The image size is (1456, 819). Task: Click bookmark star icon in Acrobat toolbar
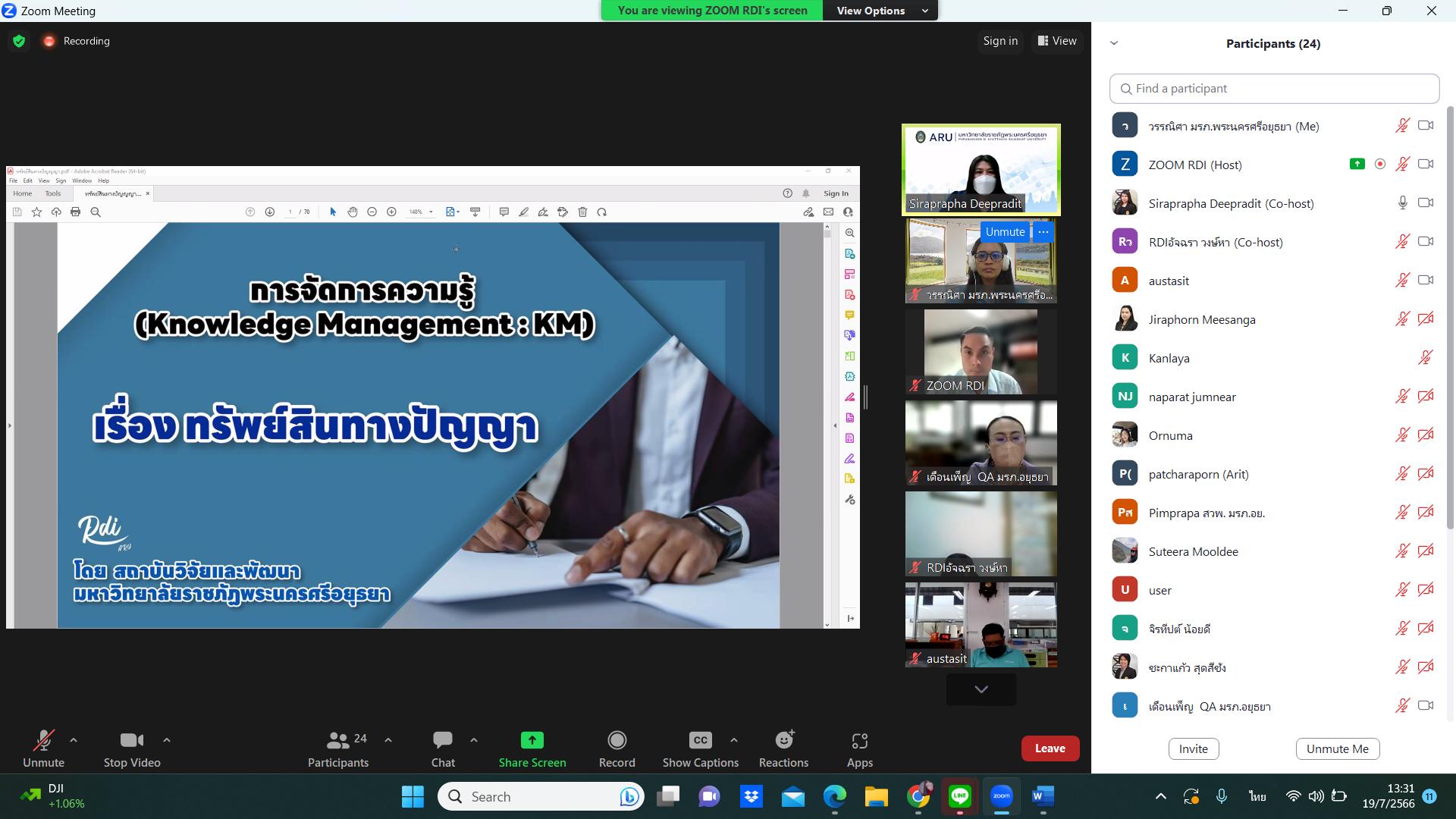(36, 212)
